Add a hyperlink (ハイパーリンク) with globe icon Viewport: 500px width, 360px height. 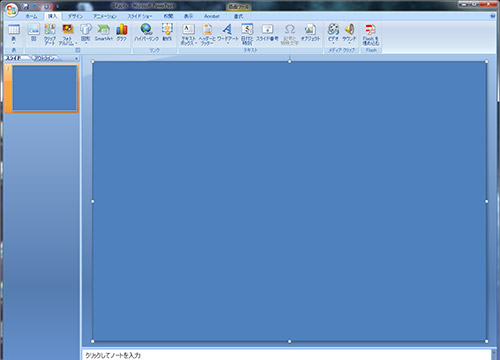(146, 33)
